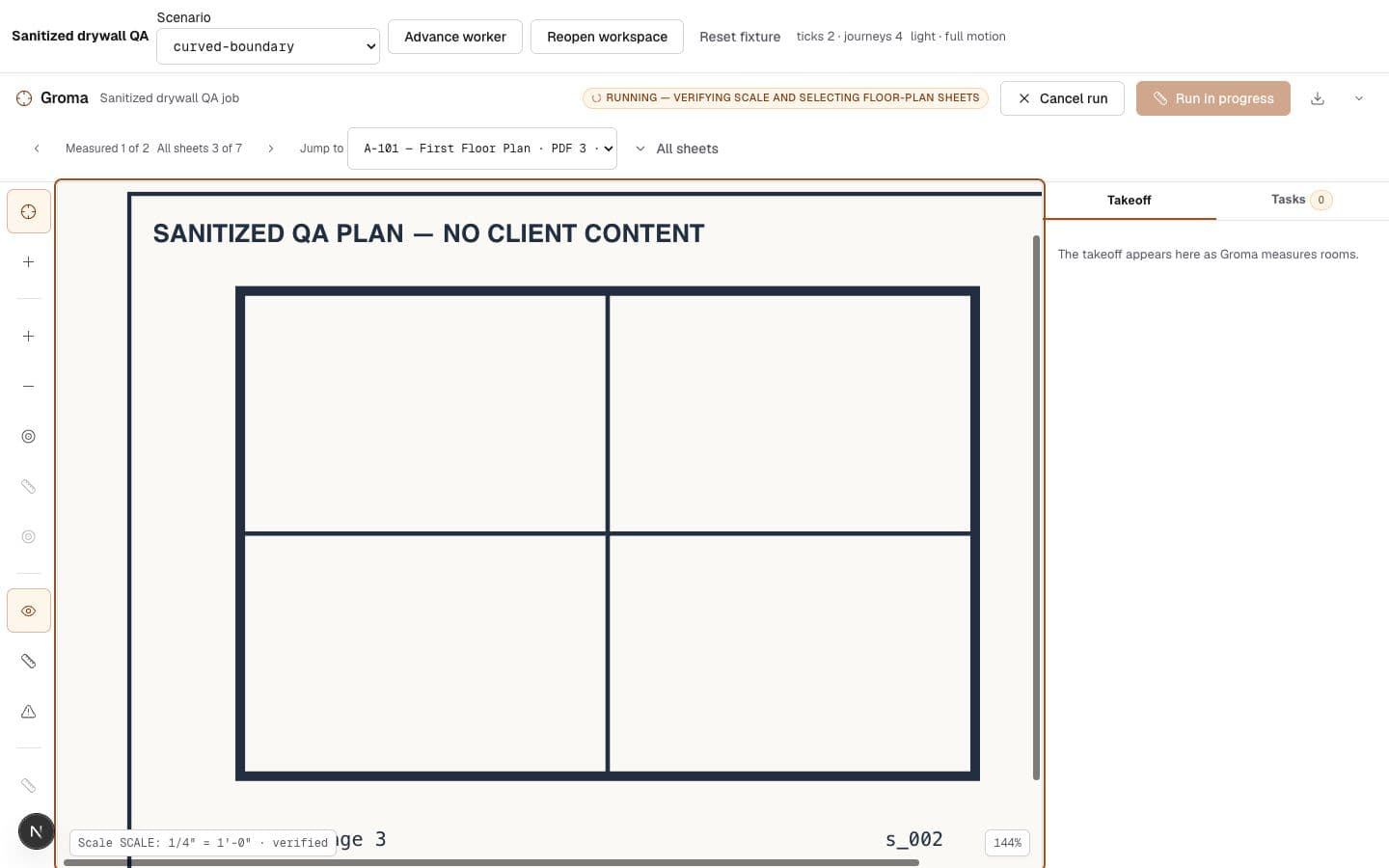Click the spinner icon in the RUNNING status badge

tap(596, 98)
